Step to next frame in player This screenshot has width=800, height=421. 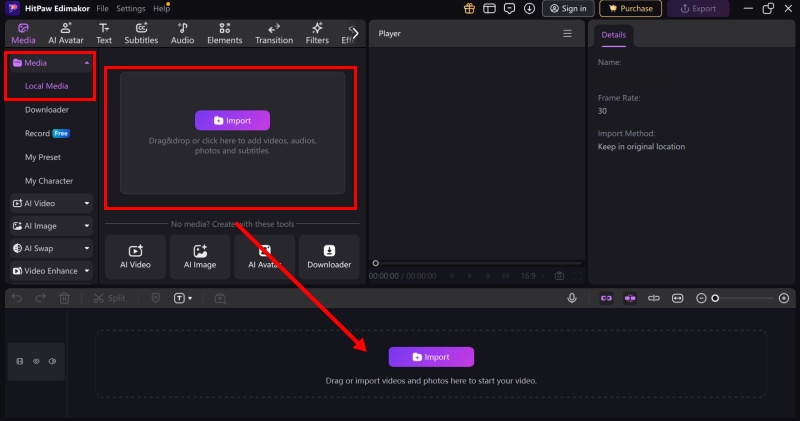coord(488,276)
